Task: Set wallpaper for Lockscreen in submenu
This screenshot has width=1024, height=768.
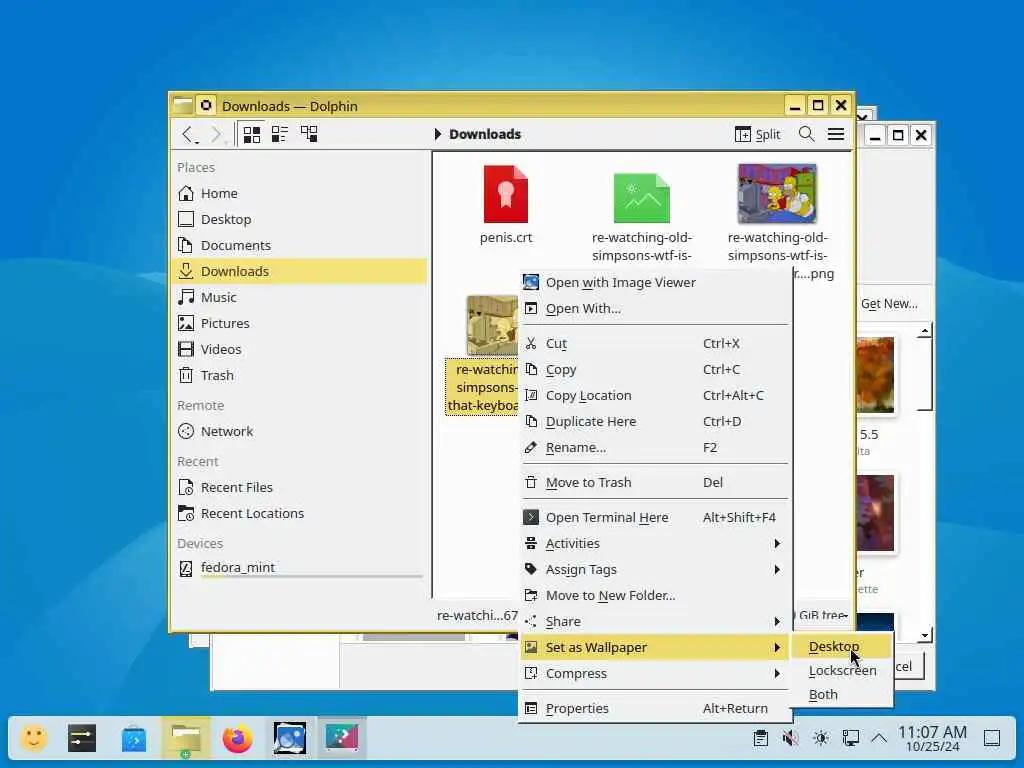Action: 841,671
